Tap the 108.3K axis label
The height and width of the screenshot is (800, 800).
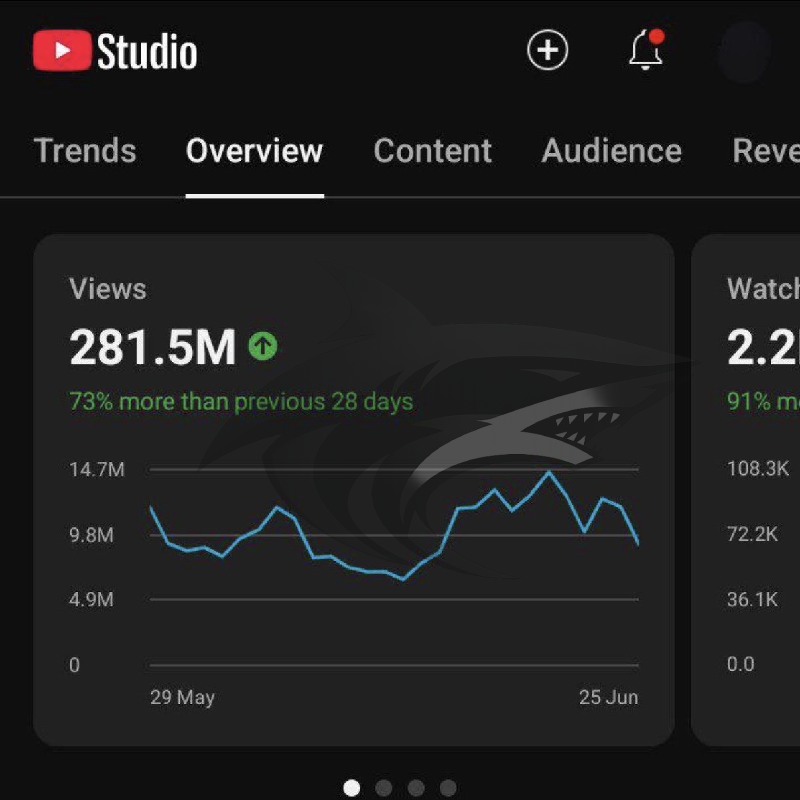[758, 468]
